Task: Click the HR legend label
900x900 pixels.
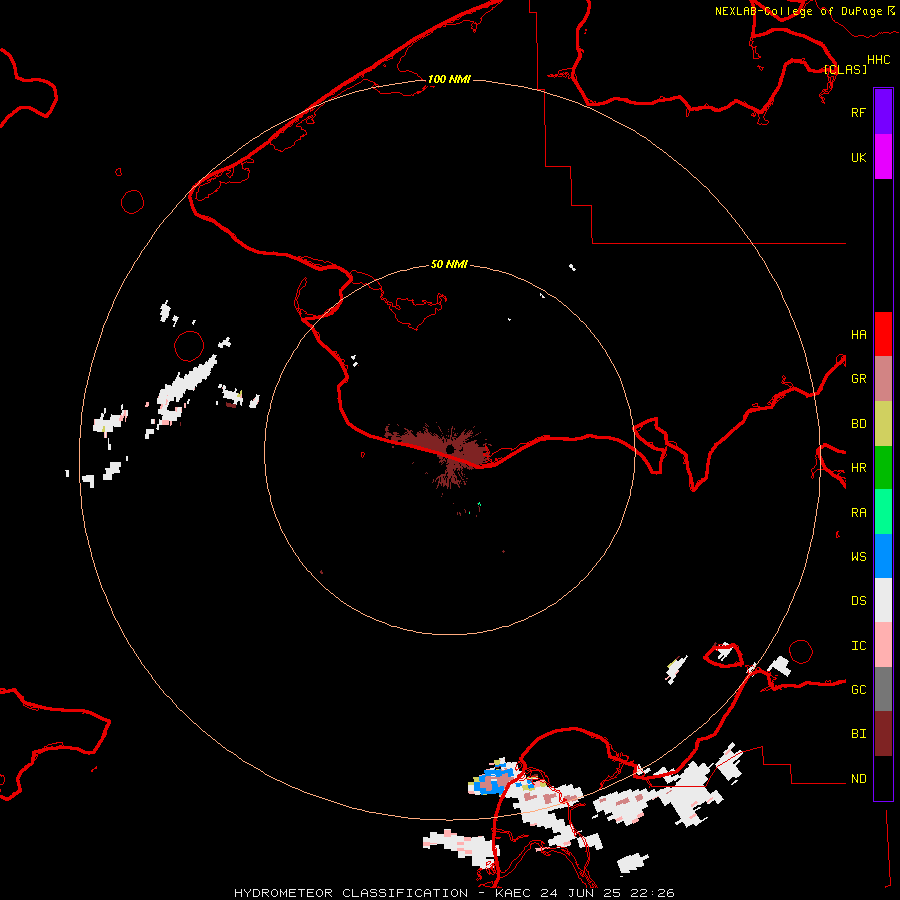Action: coord(858,468)
